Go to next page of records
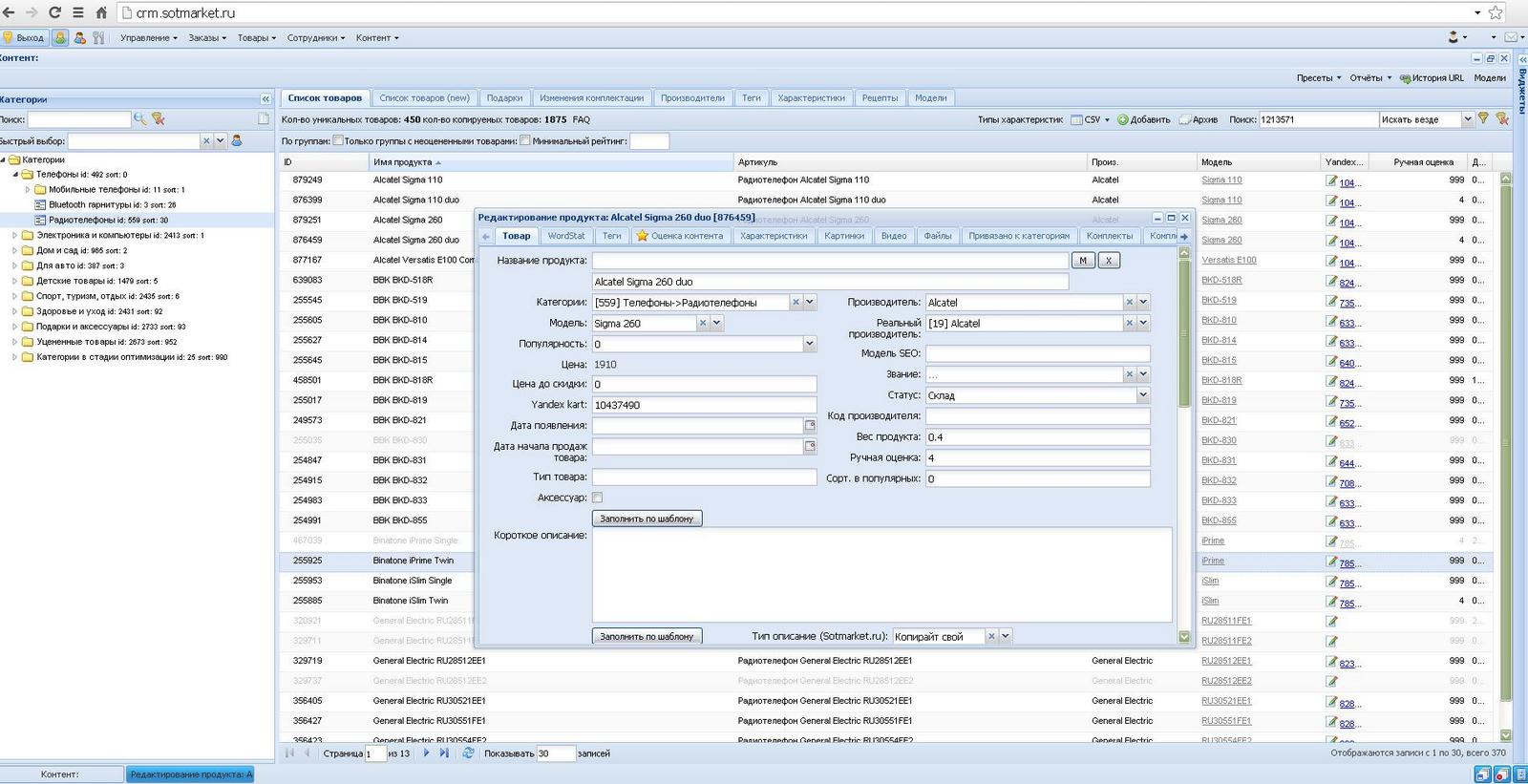 (426, 753)
